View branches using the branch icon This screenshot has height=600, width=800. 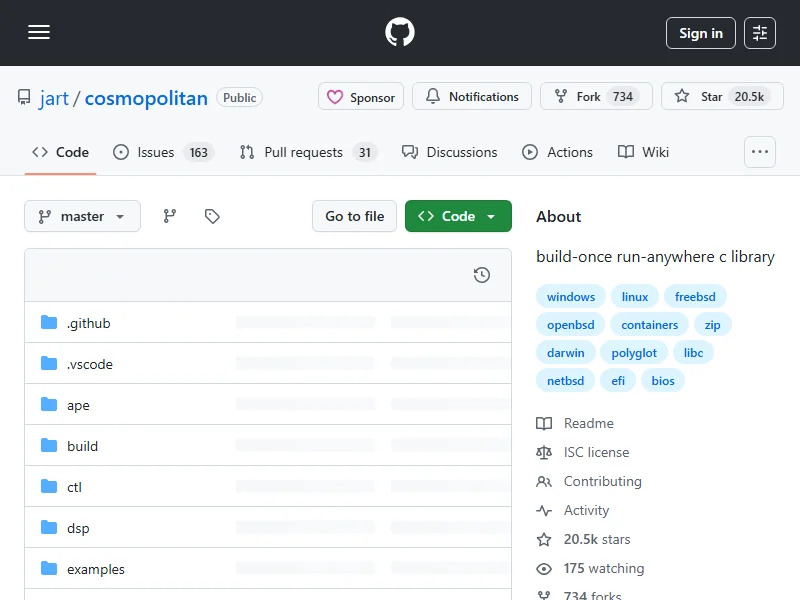(170, 216)
